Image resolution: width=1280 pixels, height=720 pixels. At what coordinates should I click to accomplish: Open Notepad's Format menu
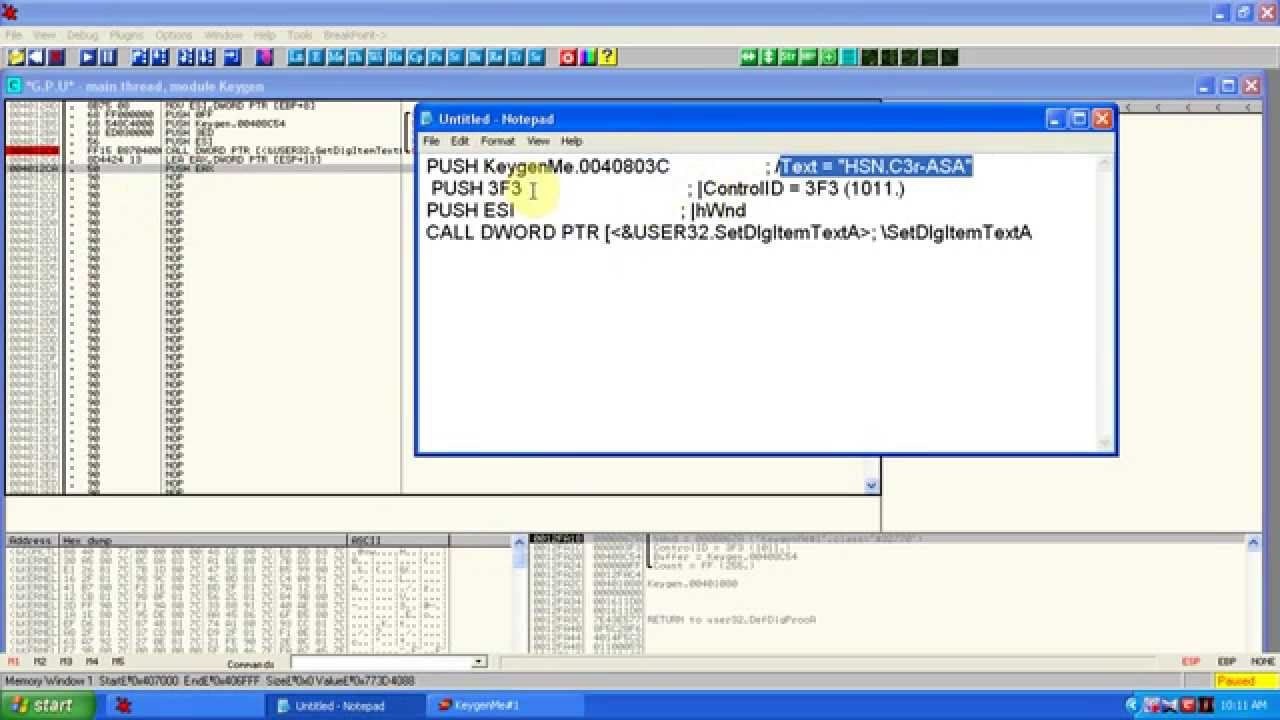pyautogui.click(x=497, y=141)
